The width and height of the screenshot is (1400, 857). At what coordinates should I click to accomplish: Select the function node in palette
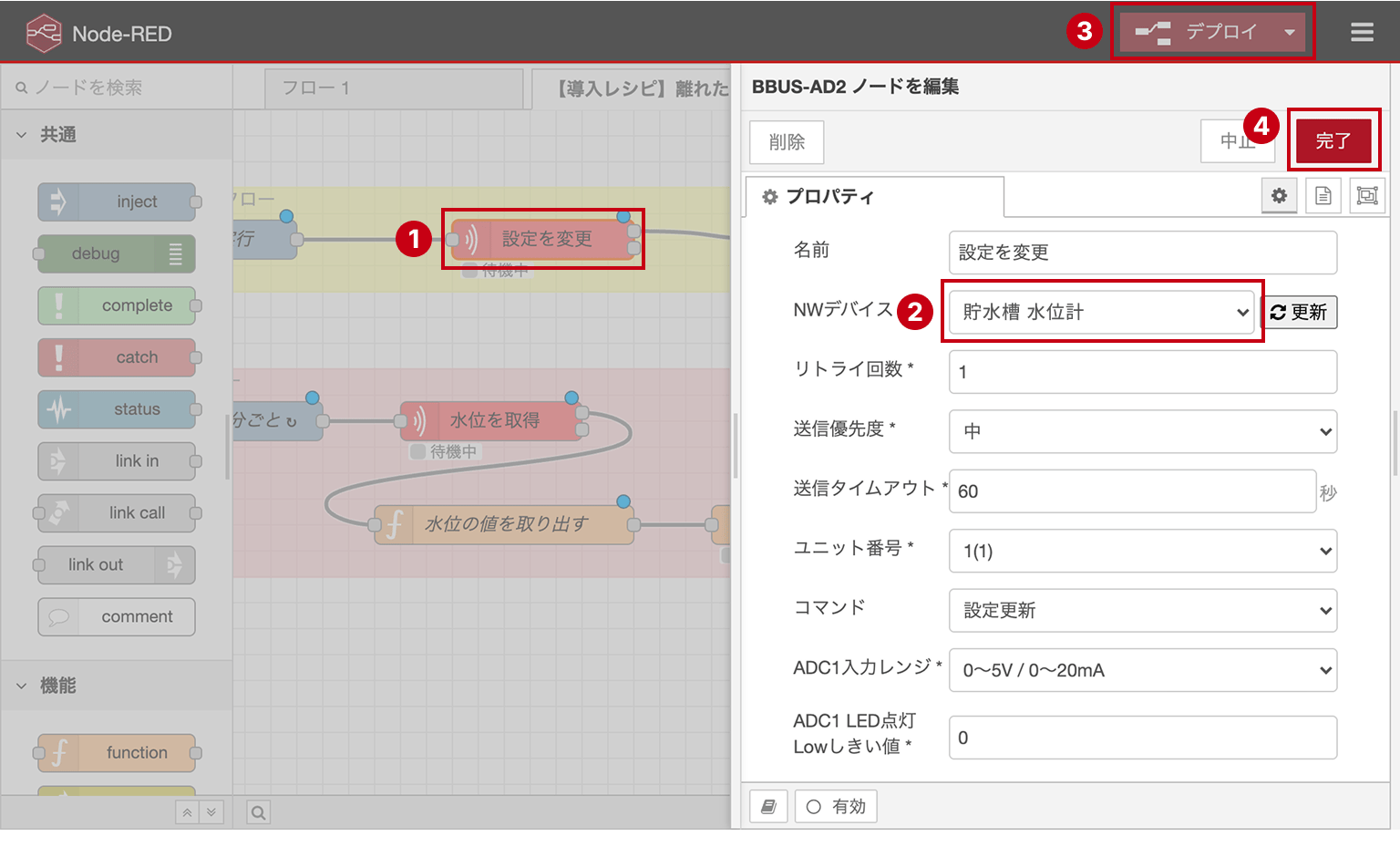tap(117, 752)
